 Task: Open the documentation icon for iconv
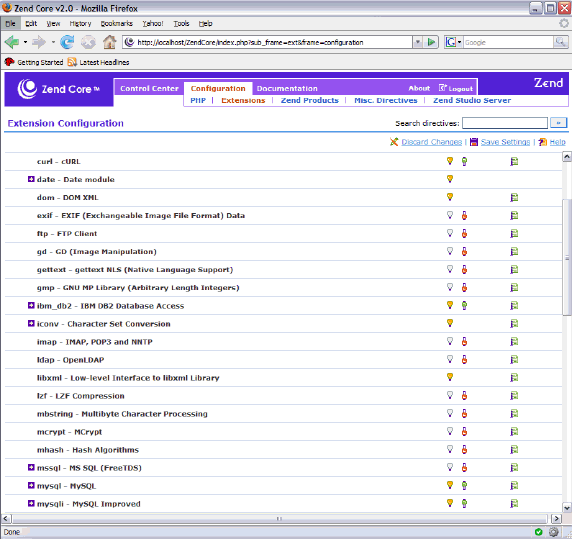514,323
